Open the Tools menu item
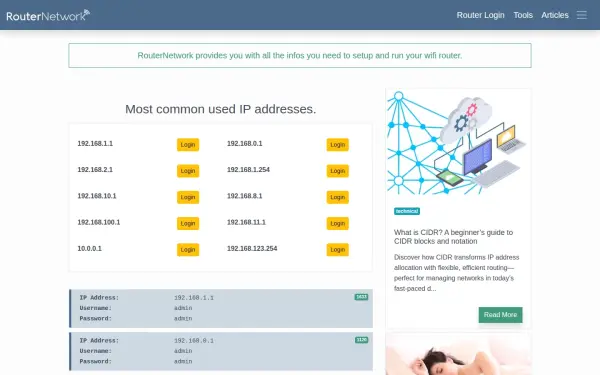 [523, 15]
